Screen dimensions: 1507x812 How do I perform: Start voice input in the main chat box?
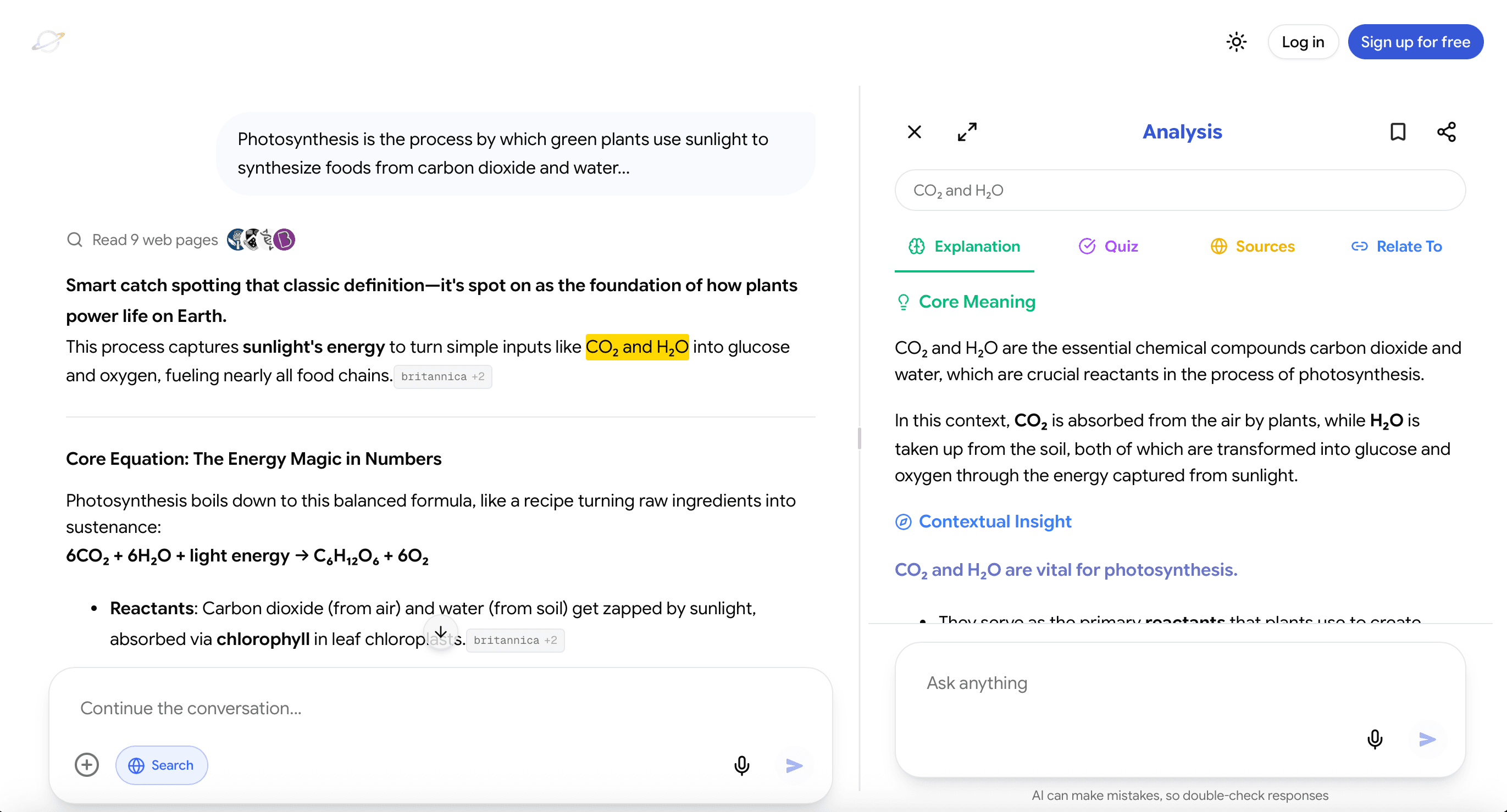point(741,765)
